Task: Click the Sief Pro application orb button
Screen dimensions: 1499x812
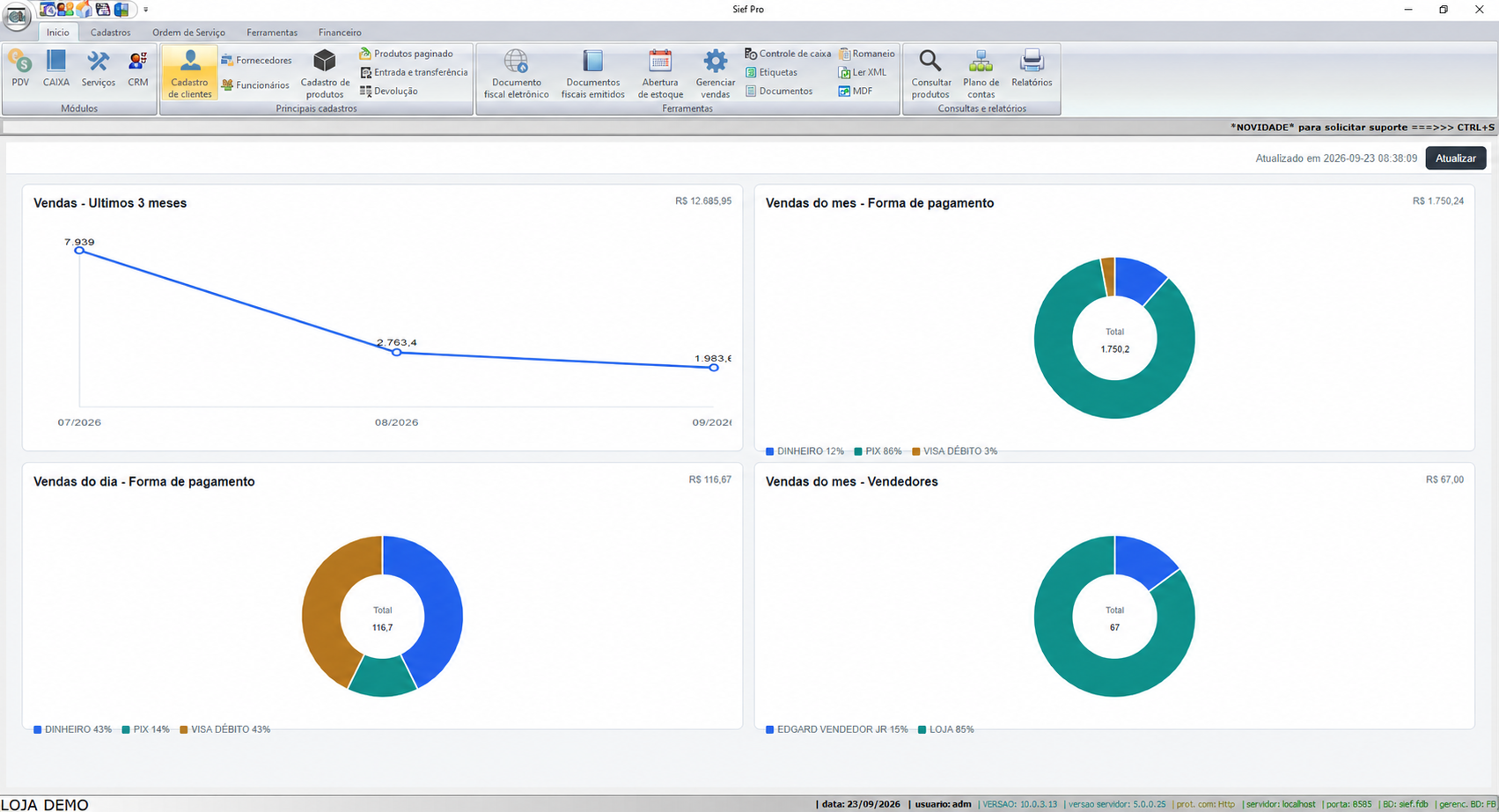Action: pos(16,15)
